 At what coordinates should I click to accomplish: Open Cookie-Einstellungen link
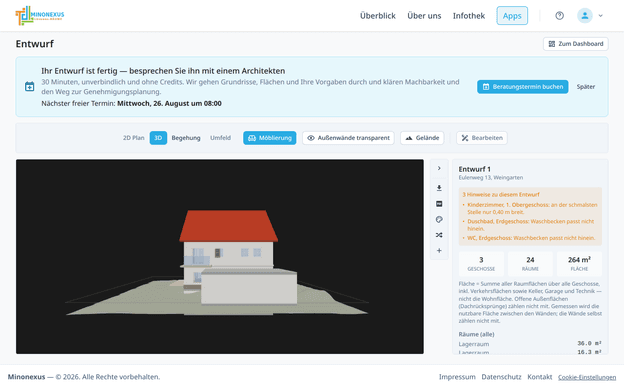click(x=587, y=377)
